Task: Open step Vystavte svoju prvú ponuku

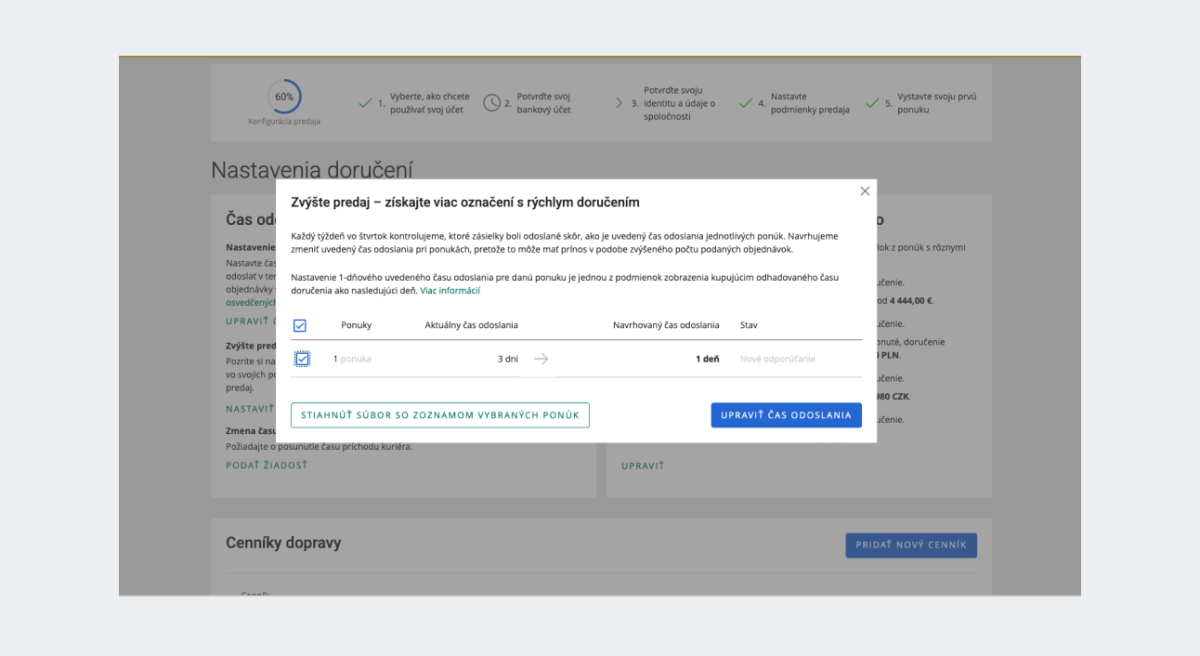Action: [937, 103]
